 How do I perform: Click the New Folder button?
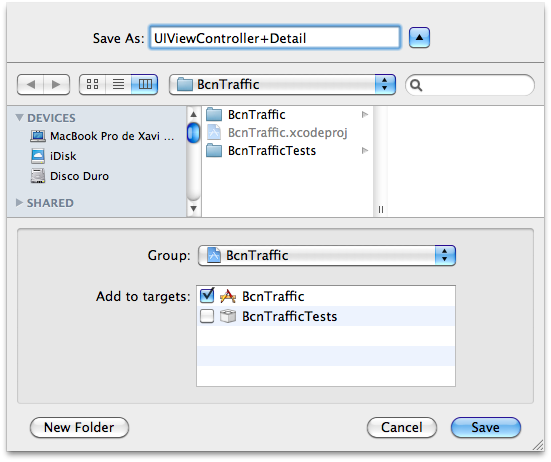[x=79, y=428]
